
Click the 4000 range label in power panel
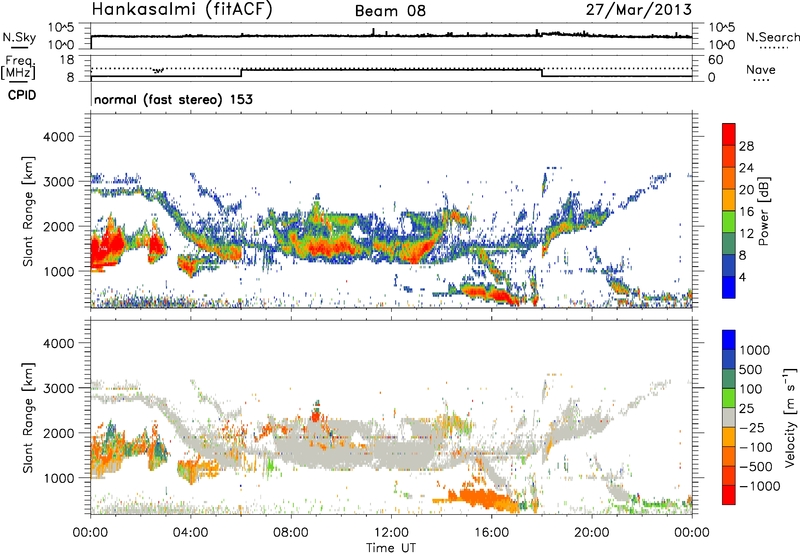[x=58, y=137]
